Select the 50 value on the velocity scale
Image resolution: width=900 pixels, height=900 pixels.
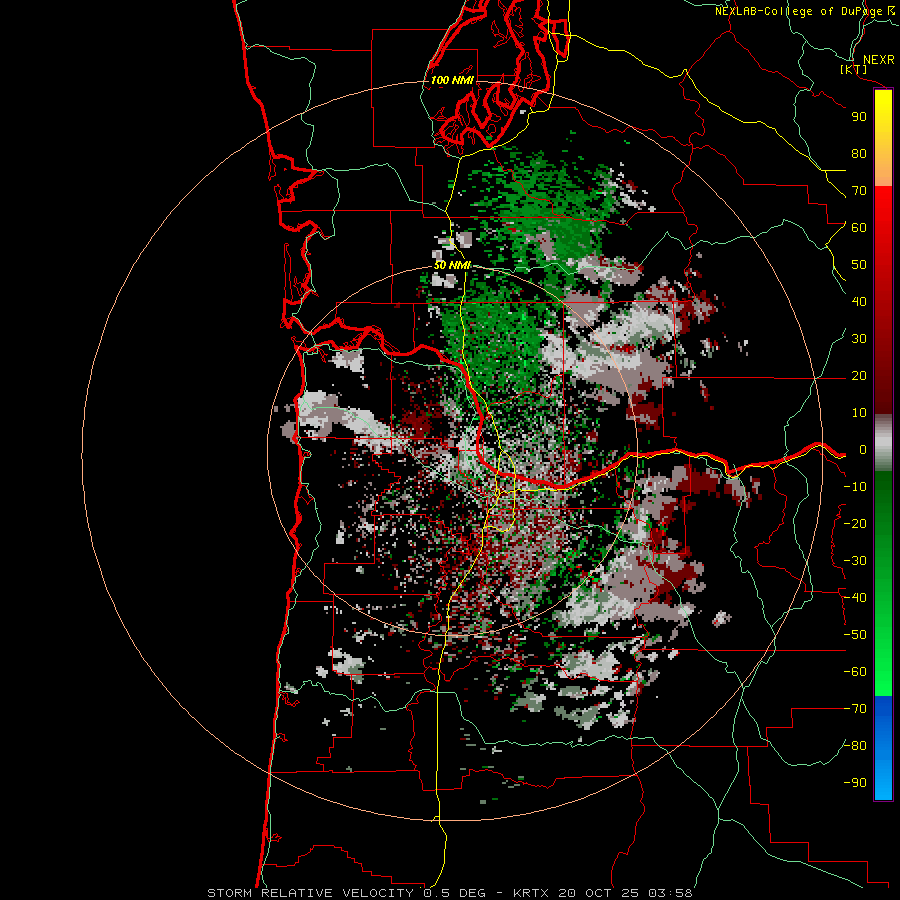859,265
